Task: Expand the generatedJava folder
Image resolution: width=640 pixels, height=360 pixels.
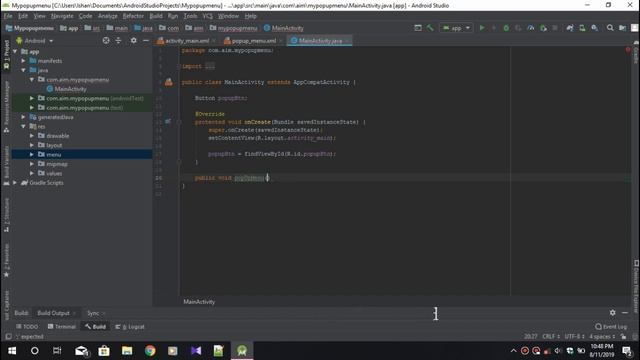Action: point(23,117)
